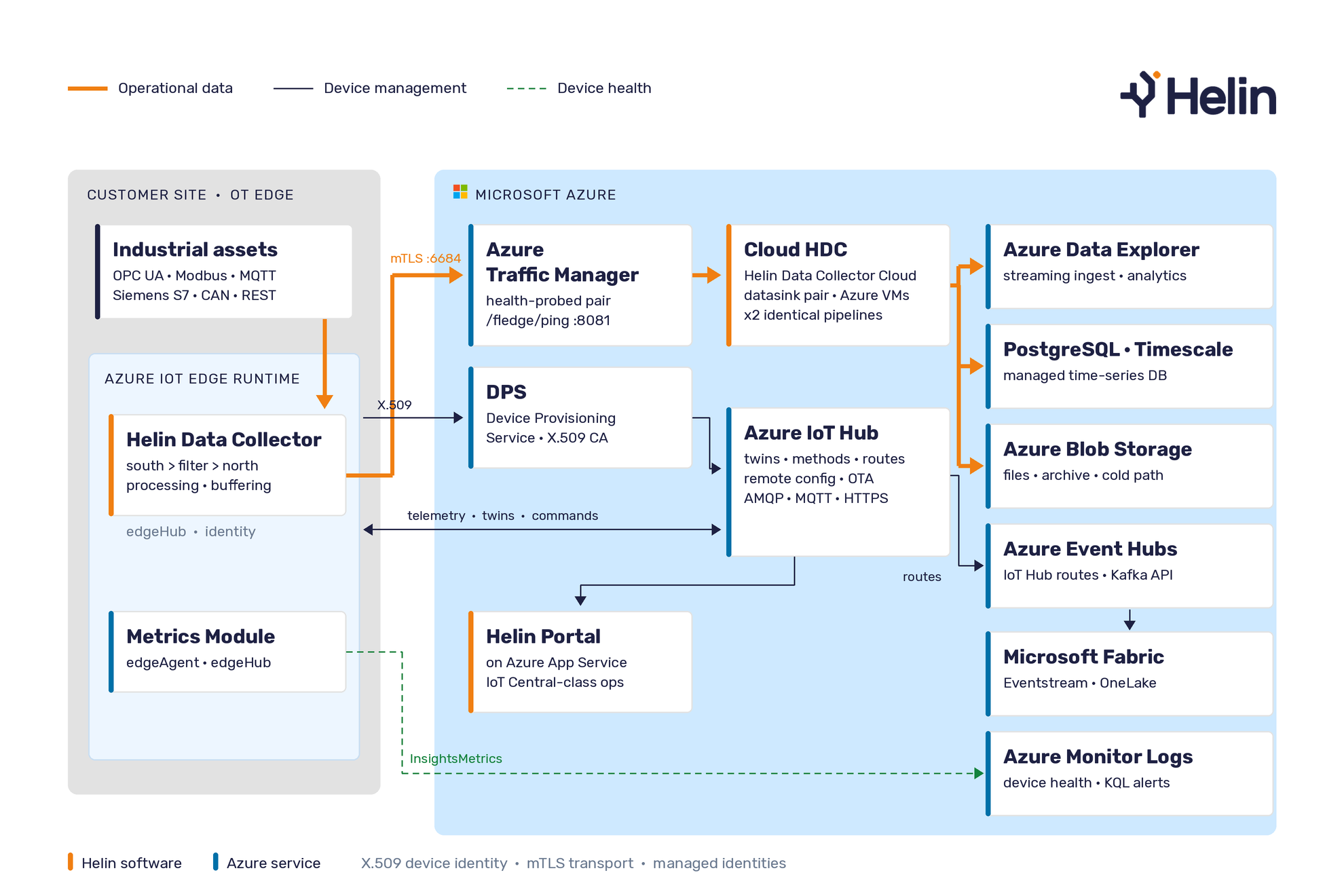Click 'streaming ingest • analytics' text

1095,276
